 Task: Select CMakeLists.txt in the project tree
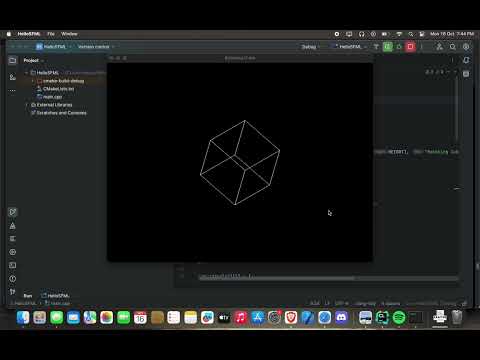point(55,89)
